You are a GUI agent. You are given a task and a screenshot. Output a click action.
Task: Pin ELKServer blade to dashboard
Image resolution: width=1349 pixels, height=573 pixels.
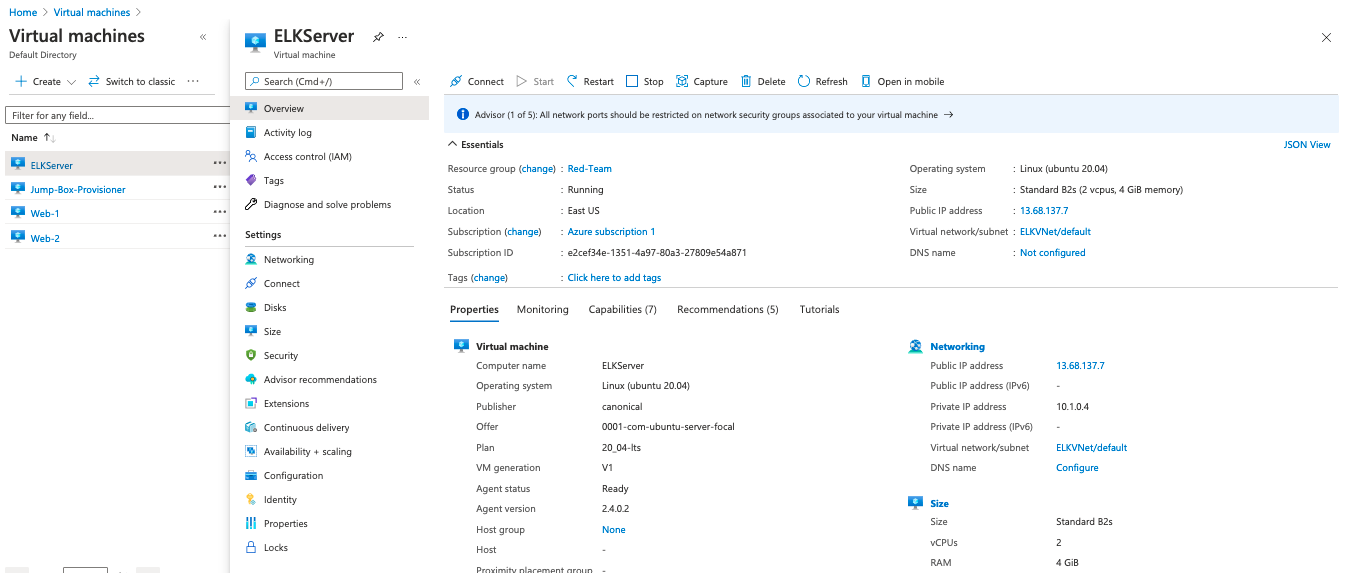(x=378, y=37)
